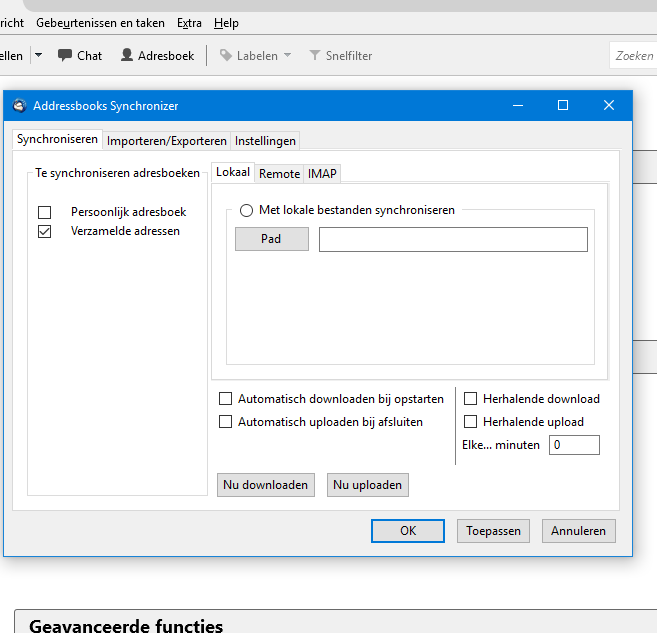Click the Toepassen button

click(x=493, y=531)
